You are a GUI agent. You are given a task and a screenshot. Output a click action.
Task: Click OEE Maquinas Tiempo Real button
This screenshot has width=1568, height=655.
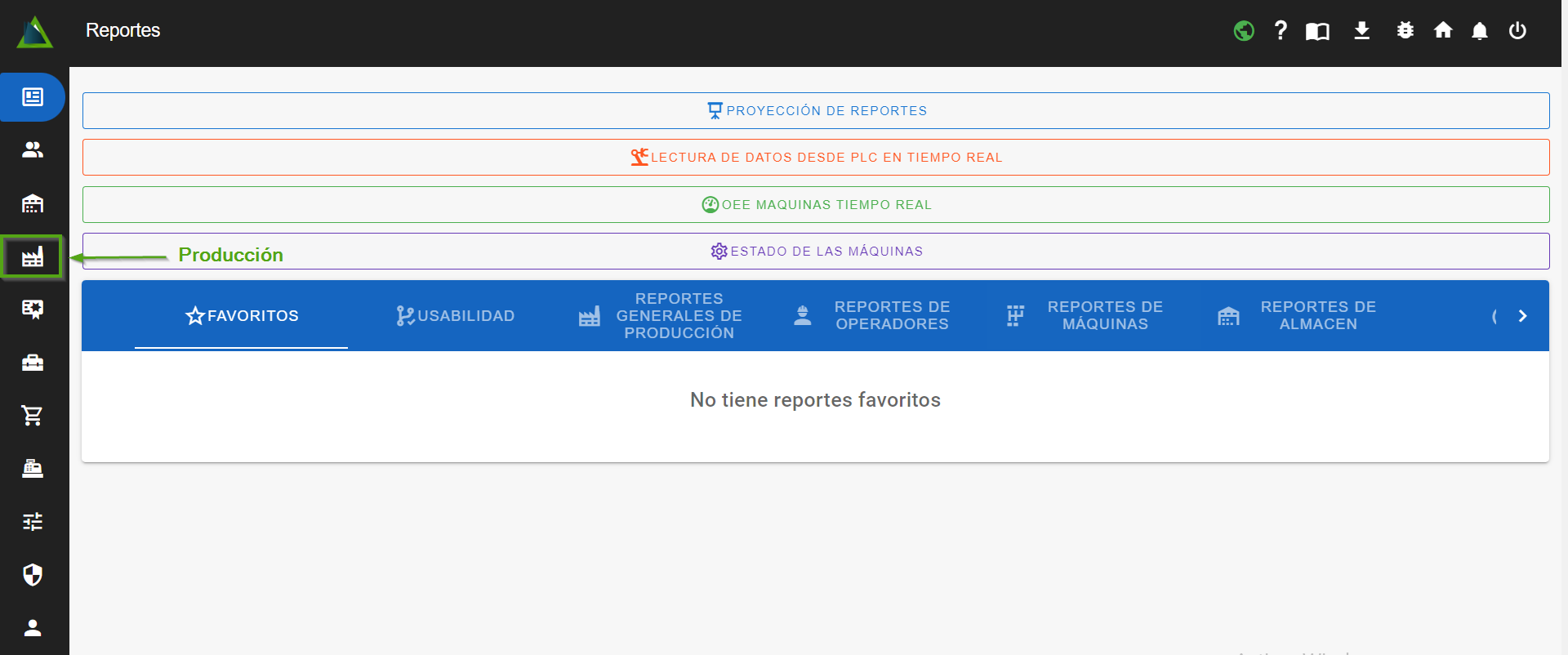tap(815, 205)
